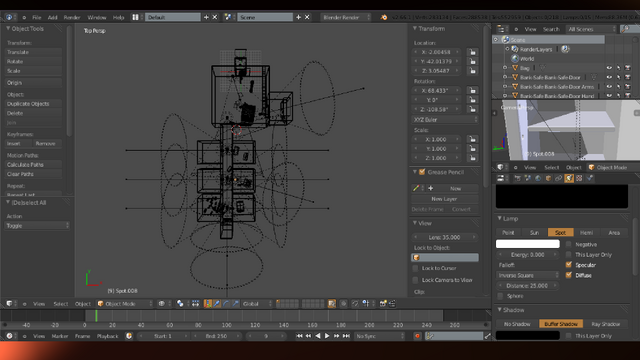Click the Translate button
Screen dimensions: 640x360
coord(33,52)
